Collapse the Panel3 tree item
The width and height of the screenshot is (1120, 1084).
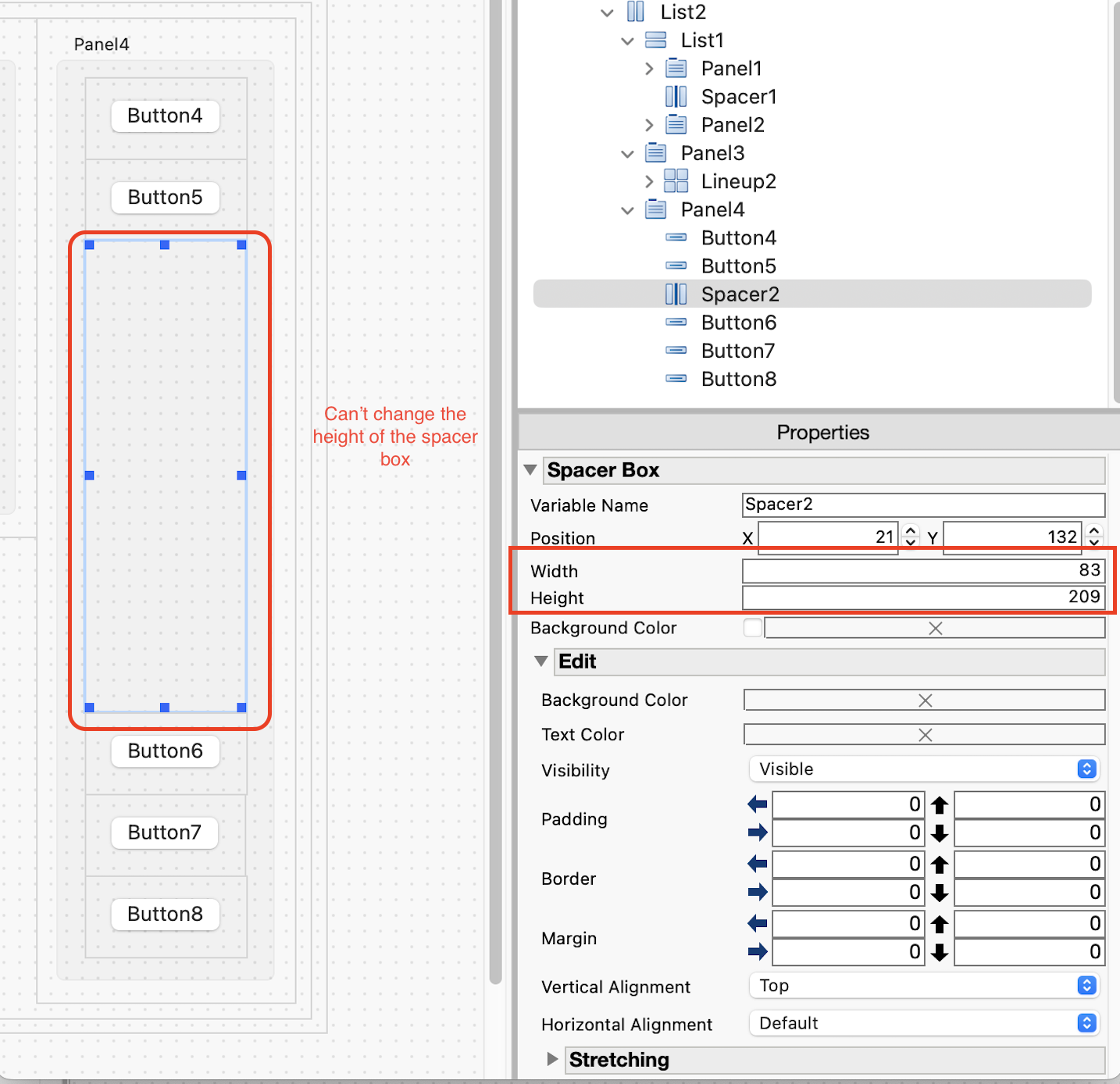[627, 153]
